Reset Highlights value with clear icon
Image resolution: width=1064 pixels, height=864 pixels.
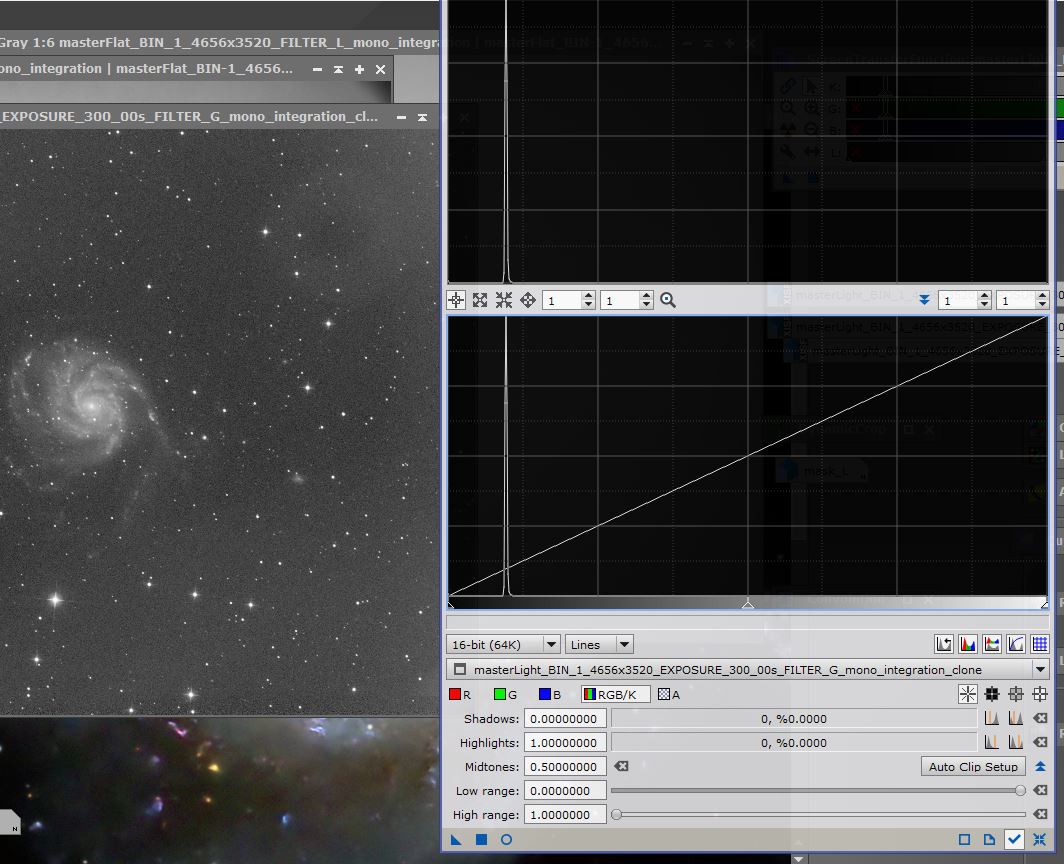pos(1040,743)
